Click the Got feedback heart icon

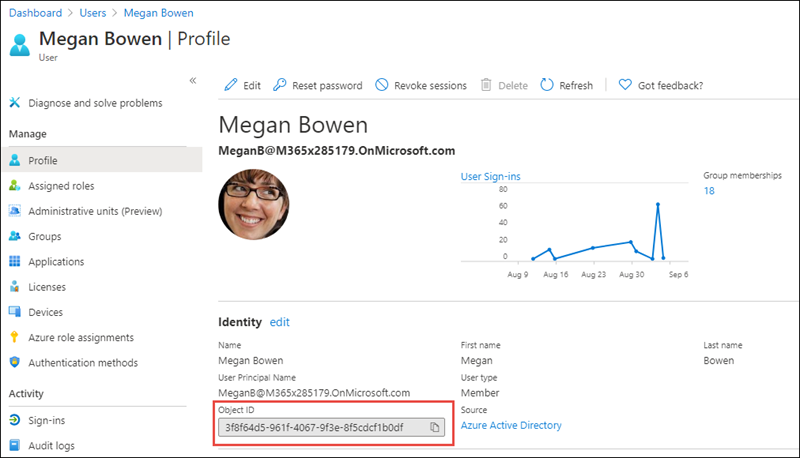coord(625,85)
